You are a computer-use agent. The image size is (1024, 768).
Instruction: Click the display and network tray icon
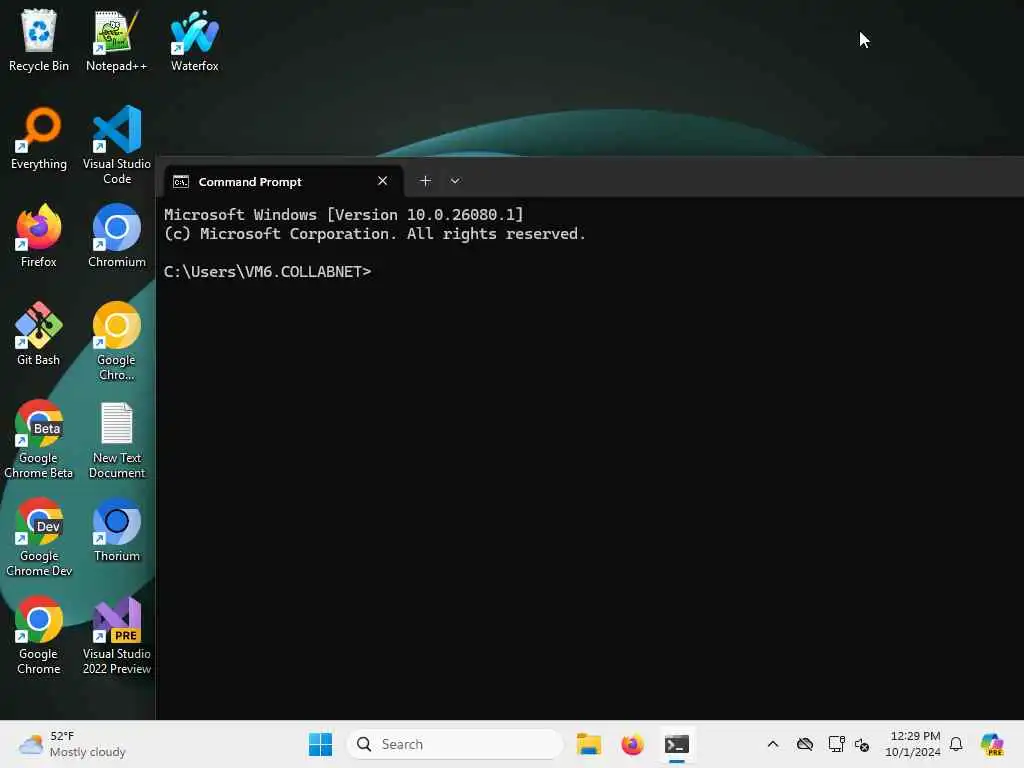click(837, 744)
